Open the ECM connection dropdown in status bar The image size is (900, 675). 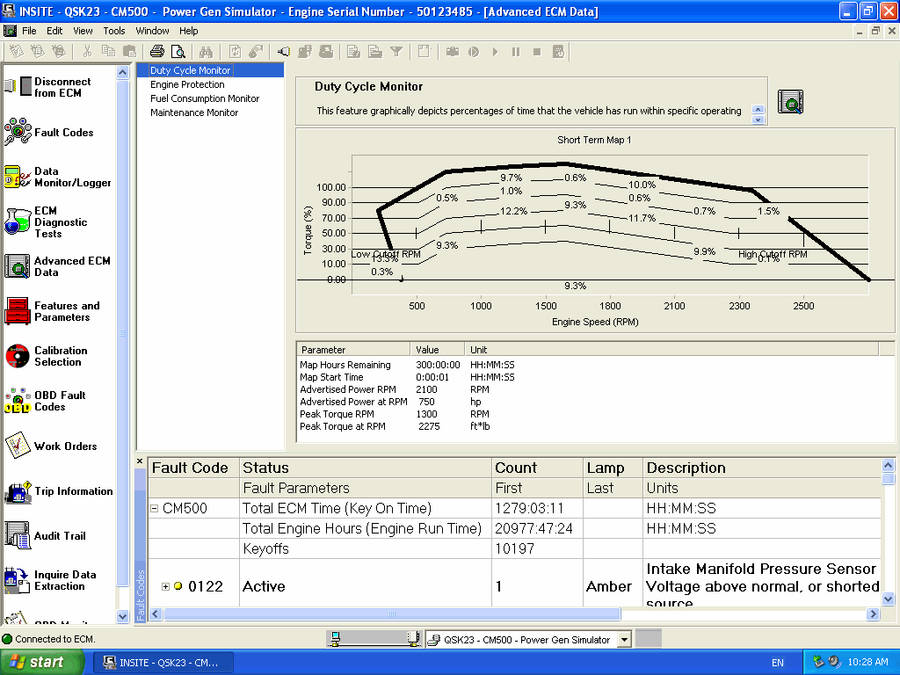pos(624,639)
